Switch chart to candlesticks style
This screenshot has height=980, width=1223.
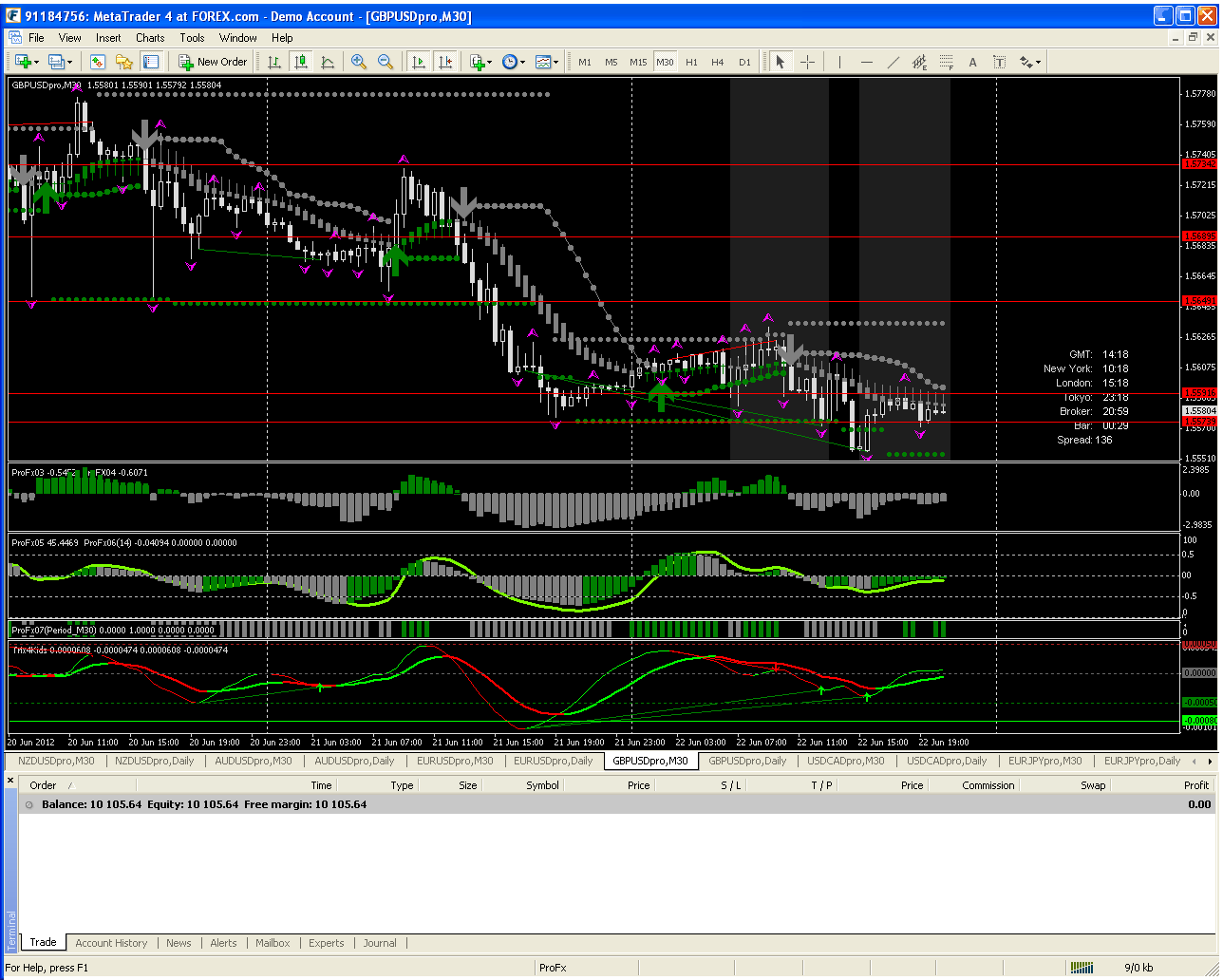[x=301, y=62]
